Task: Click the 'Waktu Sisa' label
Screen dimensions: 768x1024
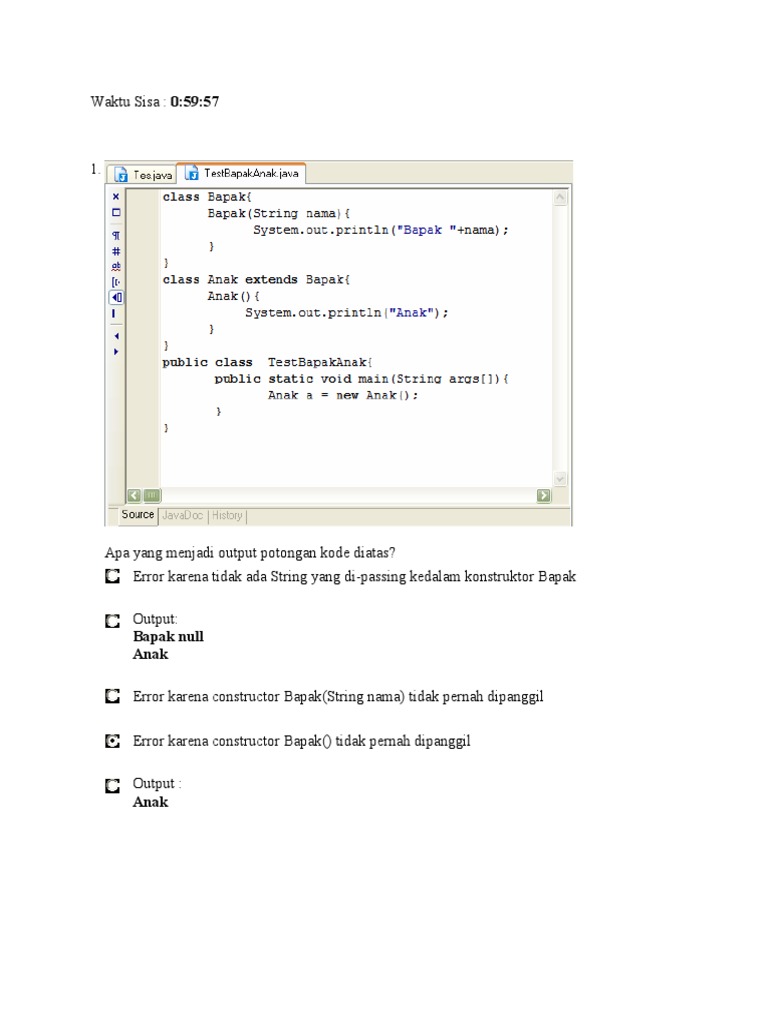Action: point(125,101)
